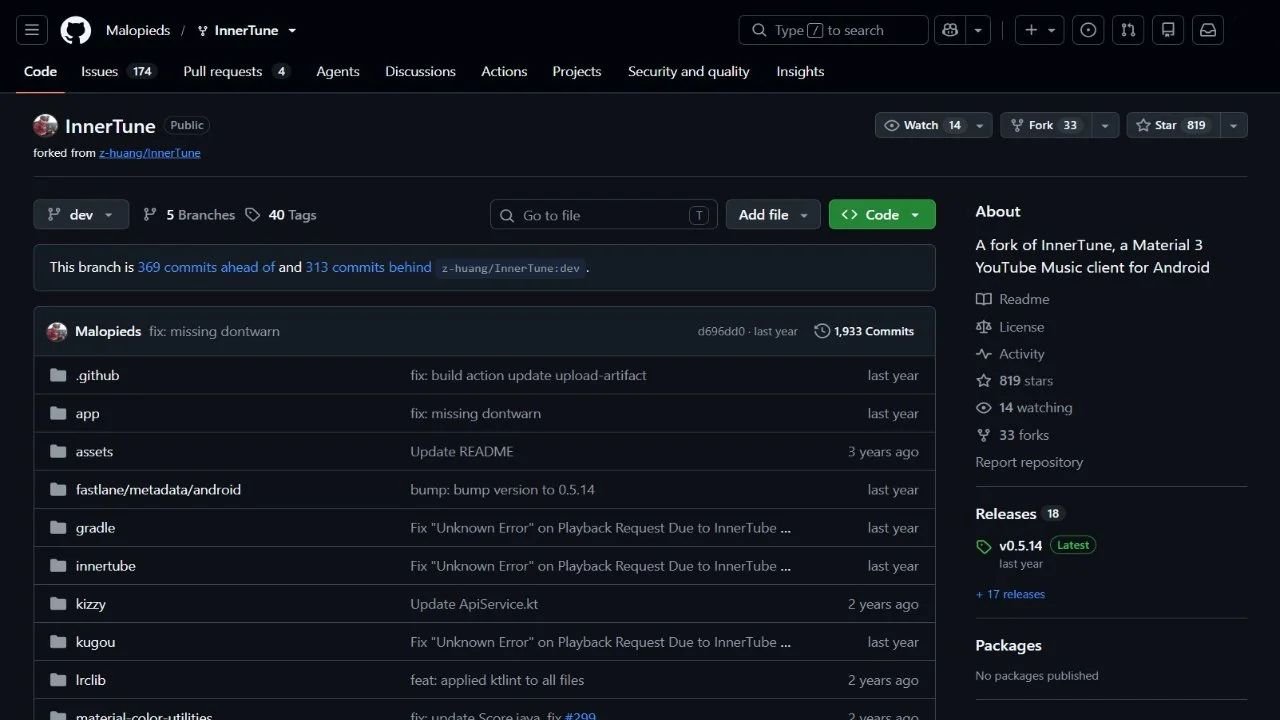Click the kizzy folder icon
Image resolution: width=1280 pixels, height=720 pixels.
pos(58,603)
